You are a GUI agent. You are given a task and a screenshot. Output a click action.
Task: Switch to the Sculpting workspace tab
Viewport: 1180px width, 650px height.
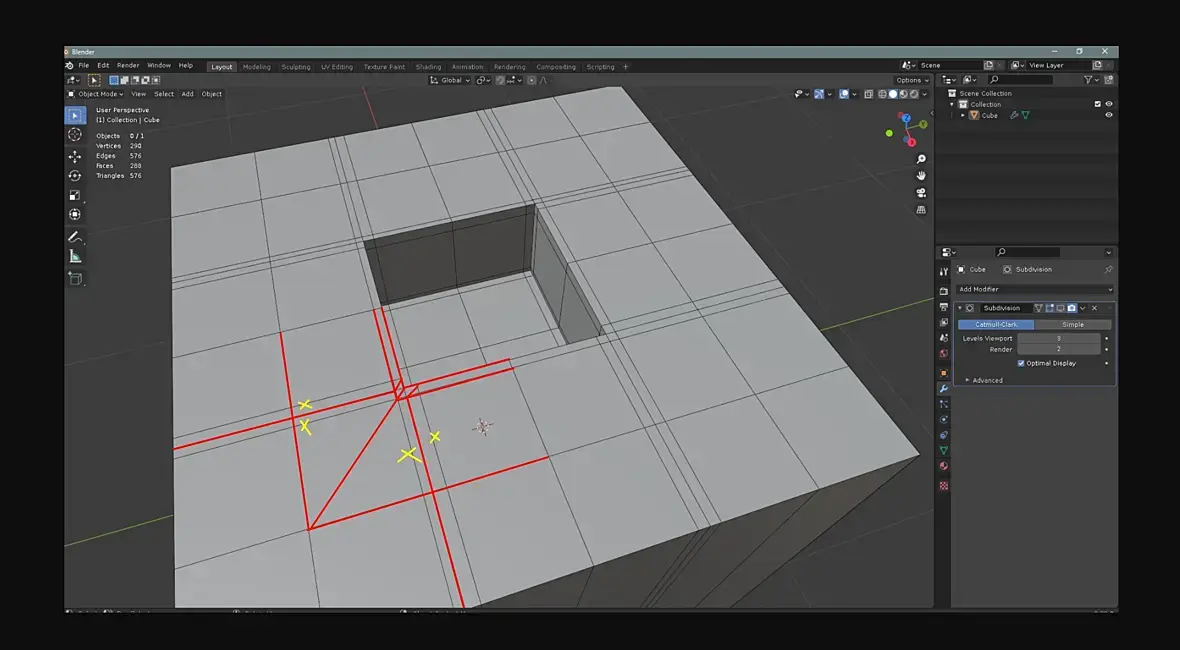coord(296,67)
